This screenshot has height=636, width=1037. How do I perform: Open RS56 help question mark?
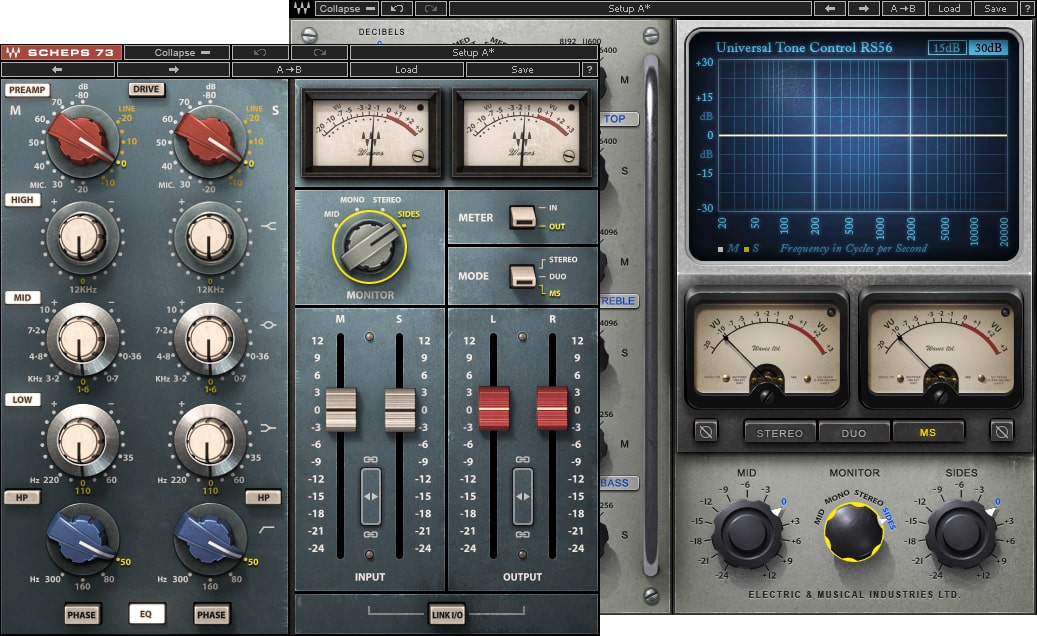[1028, 9]
